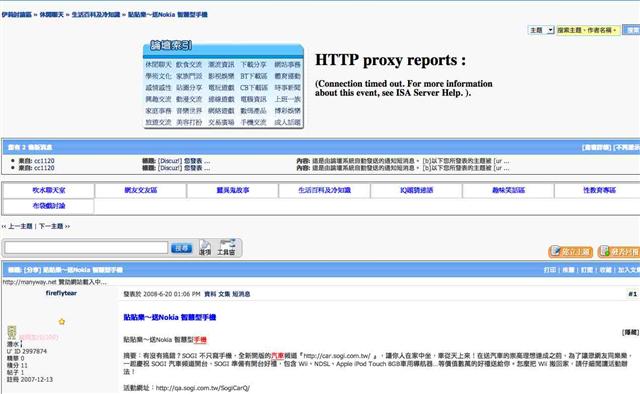Focus the in-thread search text box

[86, 247]
